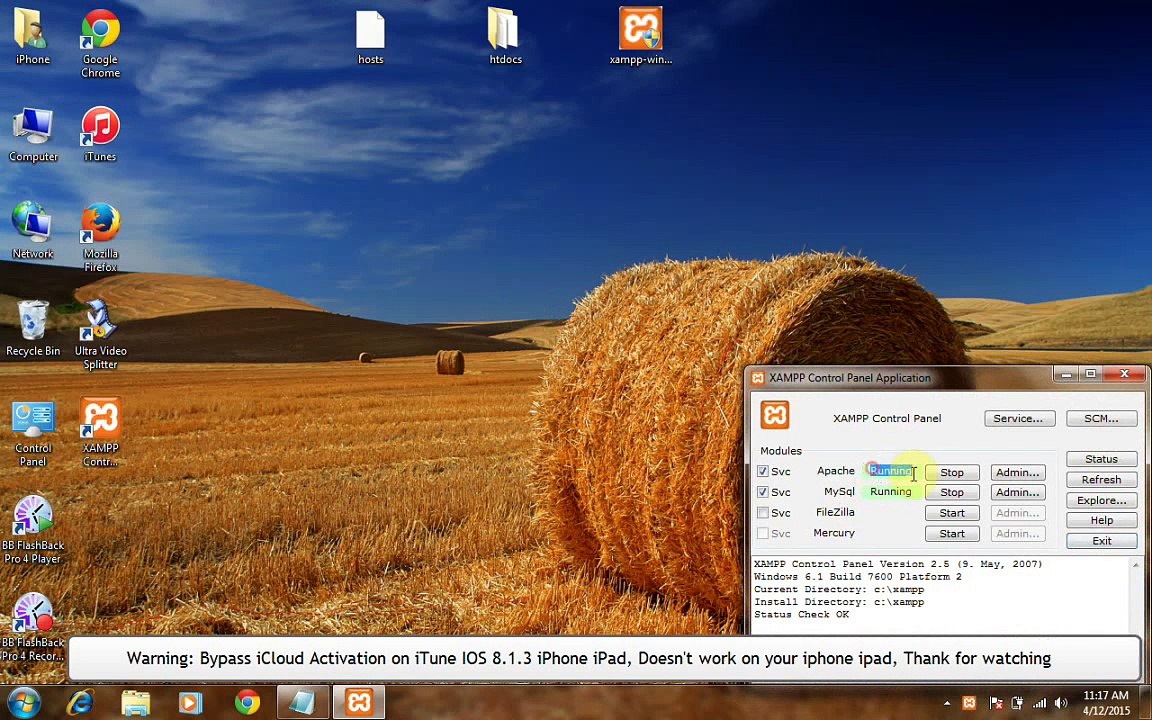Stop the Apache module

pos(951,472)
